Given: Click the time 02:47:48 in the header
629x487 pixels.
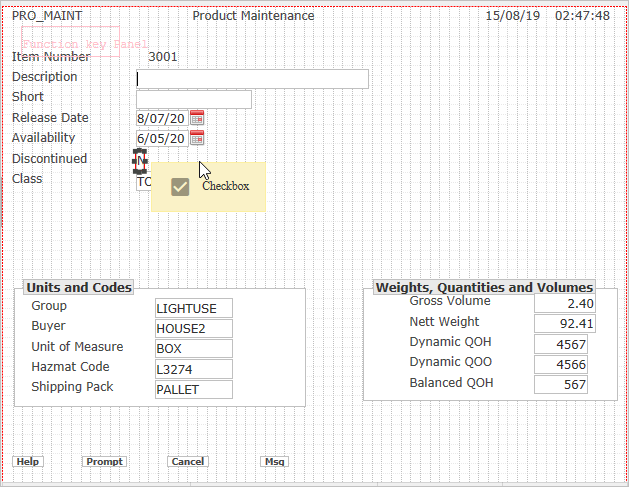Looking at the screenshot, I should tap(582, 16).
